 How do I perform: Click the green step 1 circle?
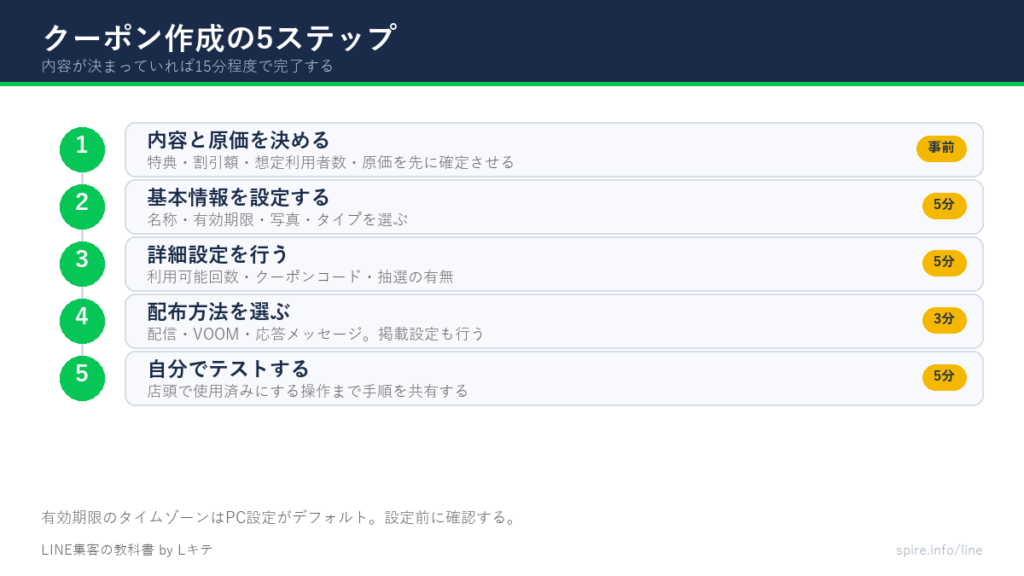point(82,150)
